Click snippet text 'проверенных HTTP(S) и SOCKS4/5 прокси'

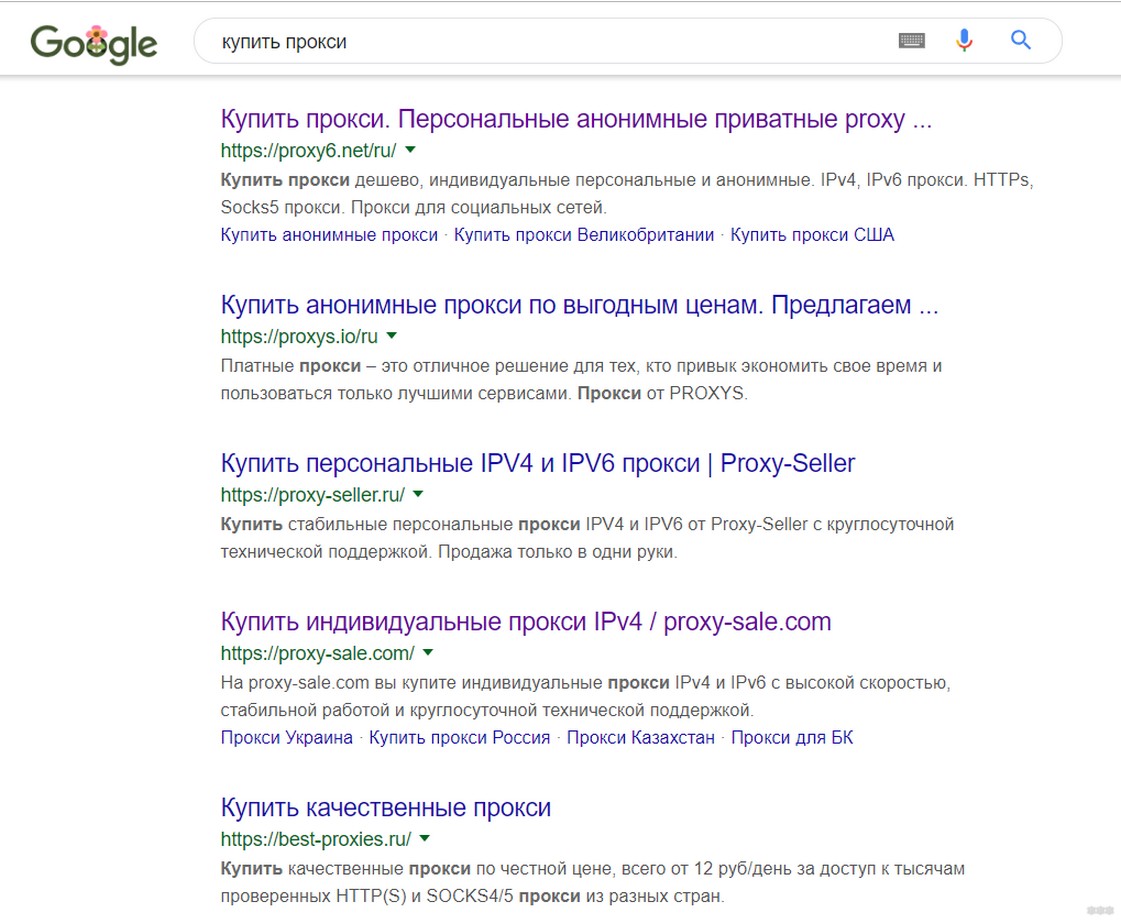click(400, 897)
